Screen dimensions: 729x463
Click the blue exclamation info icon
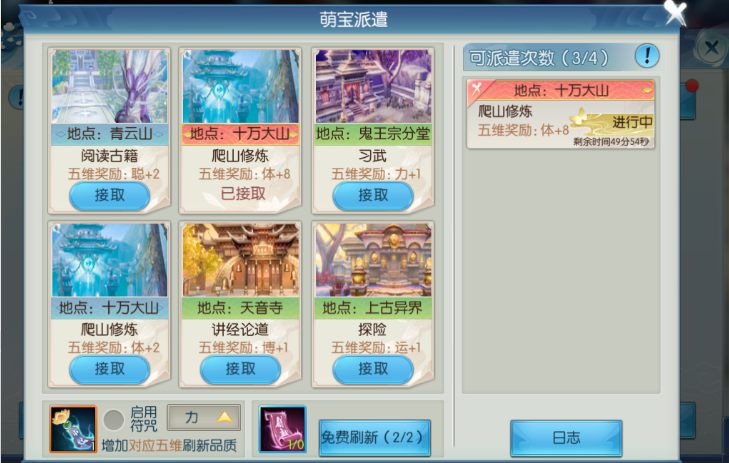click(x=647, y=56)
